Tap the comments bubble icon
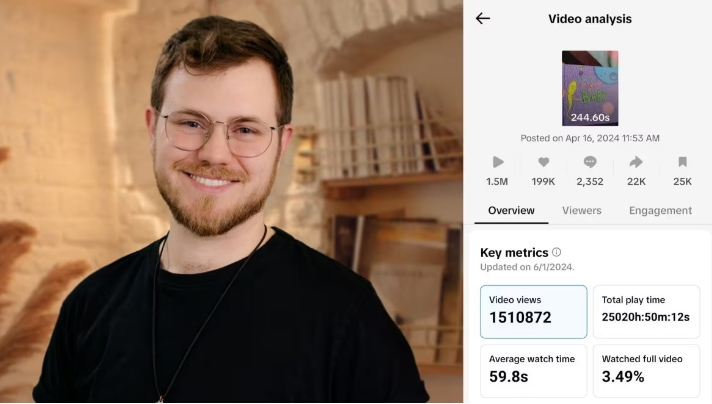 (x=590, y=162)
